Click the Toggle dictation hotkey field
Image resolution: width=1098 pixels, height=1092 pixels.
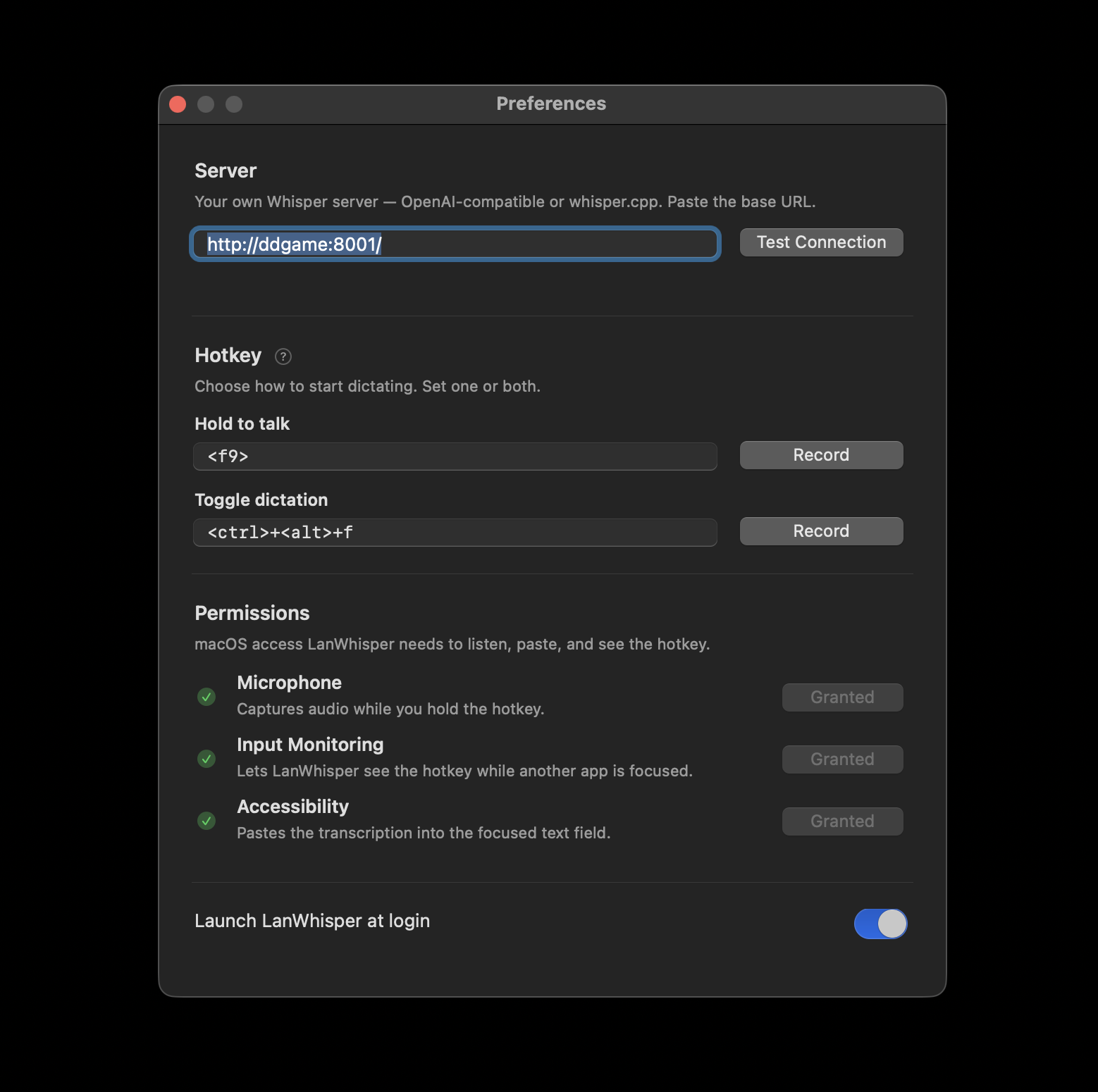(455, 533)
